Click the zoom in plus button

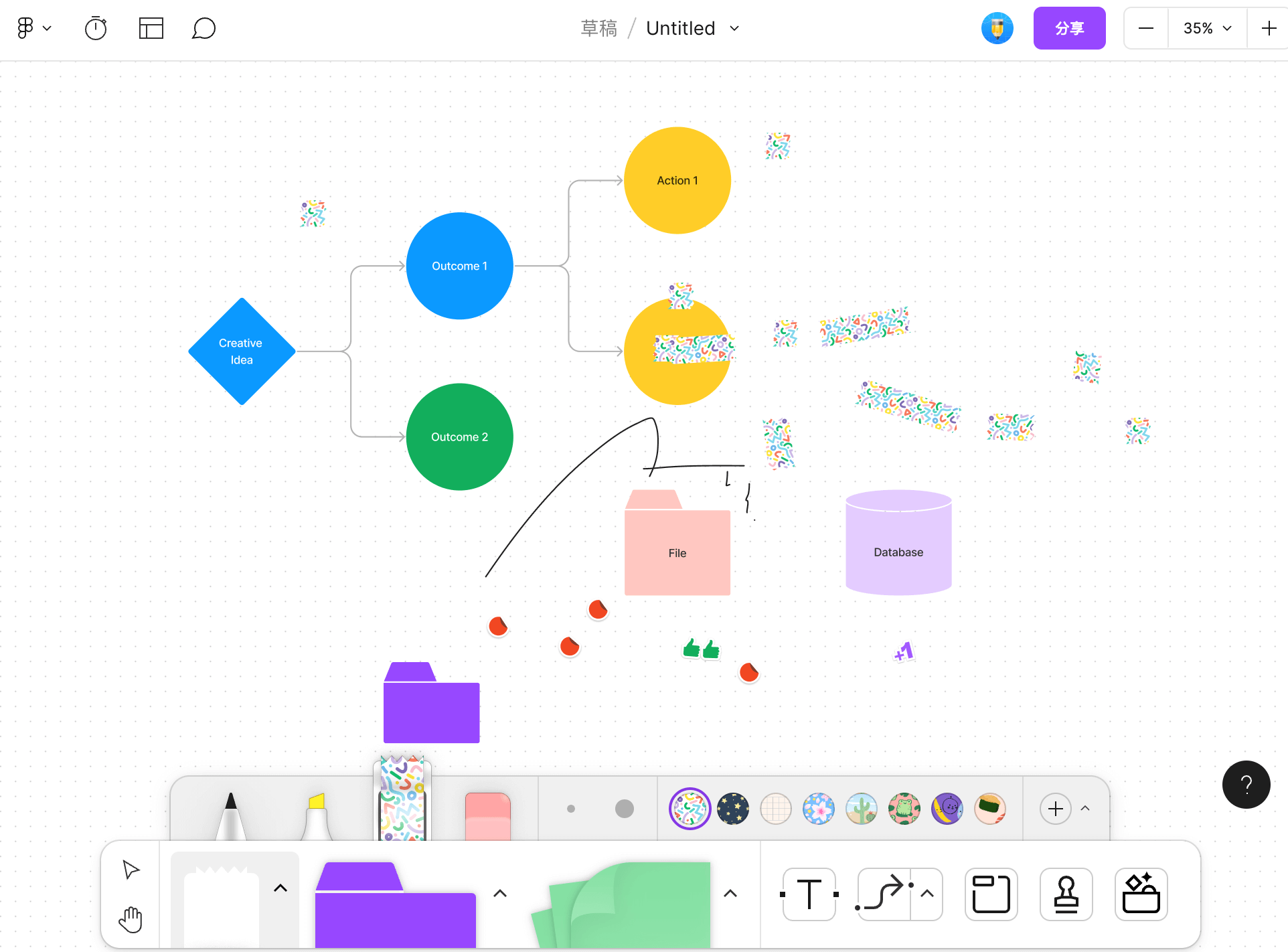pyautogui.click(x=1268, y=28)
